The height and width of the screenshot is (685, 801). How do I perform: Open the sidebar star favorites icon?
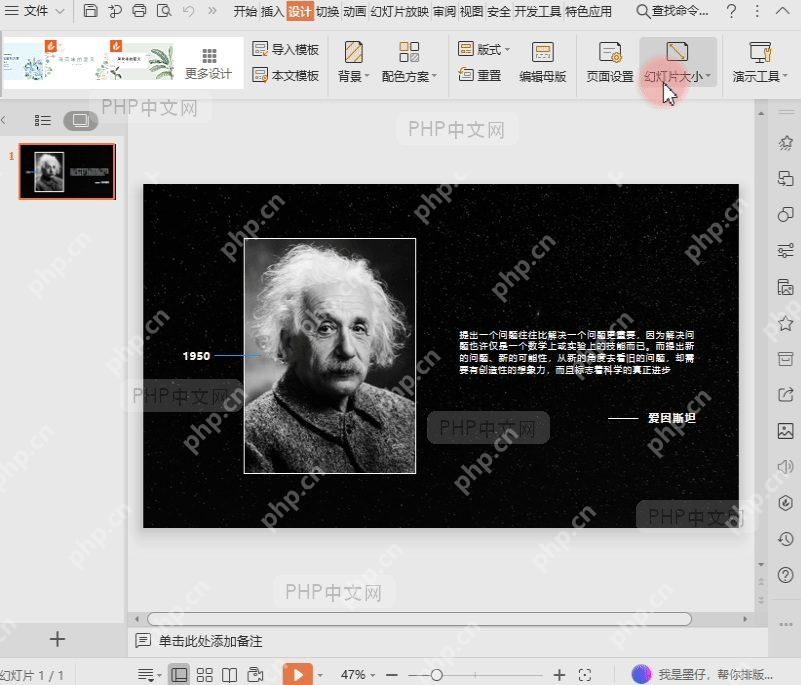pyautogui.click(x=785, y=323)
